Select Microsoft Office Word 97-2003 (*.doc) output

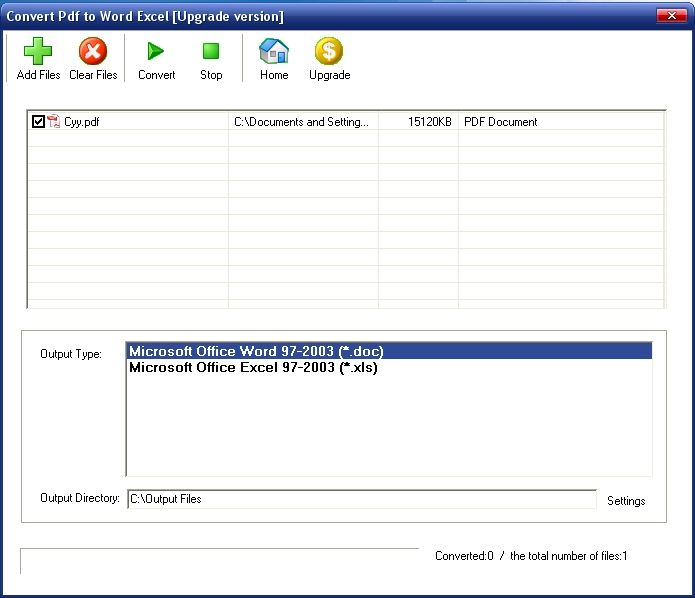256,351
